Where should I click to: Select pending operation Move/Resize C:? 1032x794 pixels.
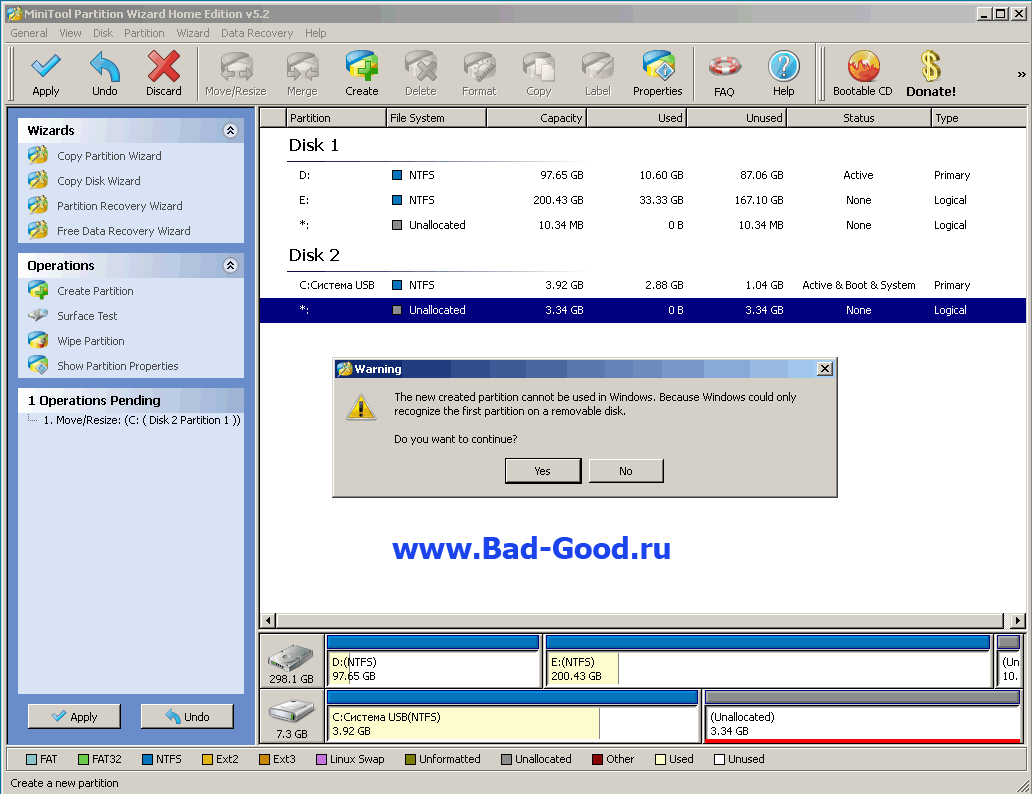click(x=142, y=420)
